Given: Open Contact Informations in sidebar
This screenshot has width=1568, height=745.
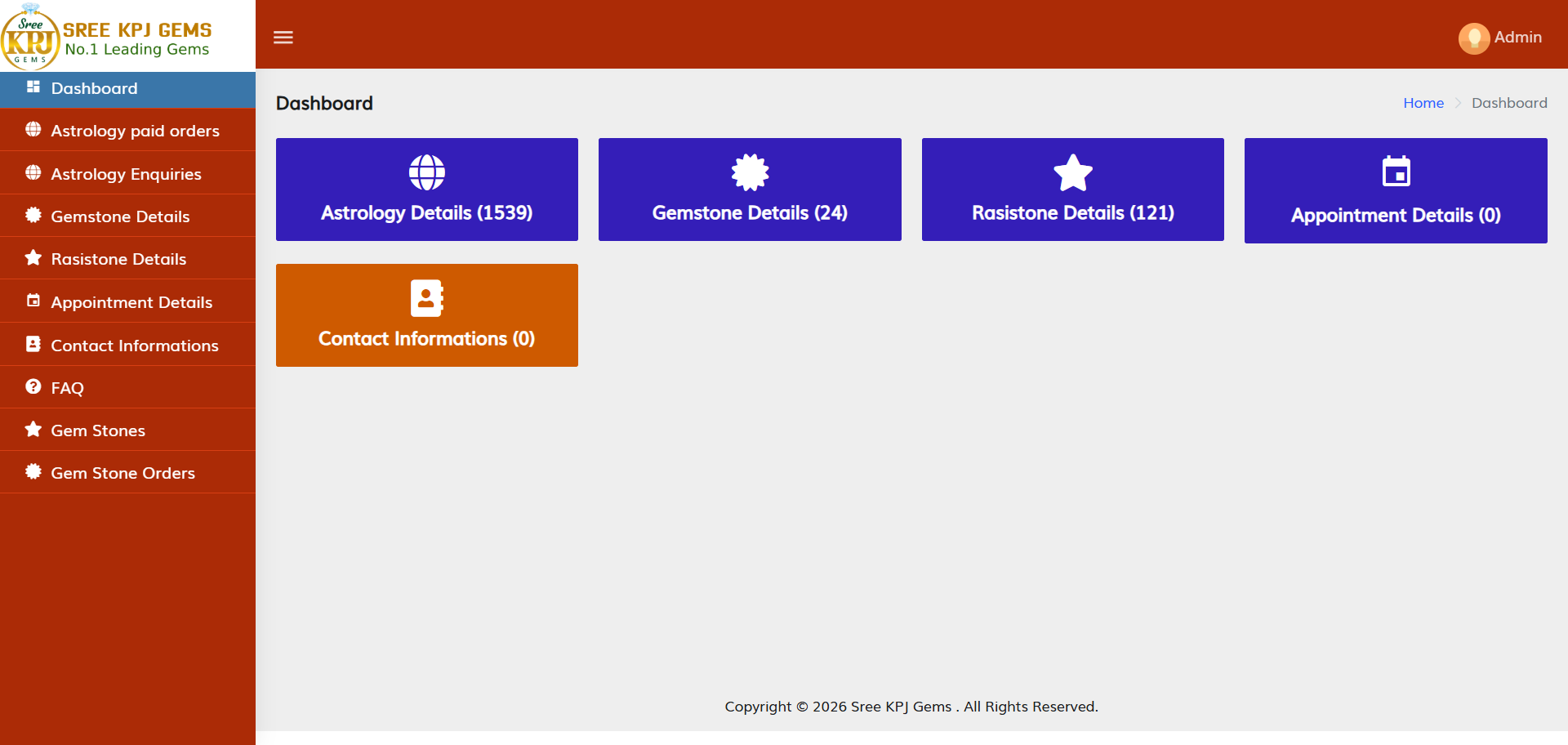Looking at the screenshot, I should tap(127, 345).
